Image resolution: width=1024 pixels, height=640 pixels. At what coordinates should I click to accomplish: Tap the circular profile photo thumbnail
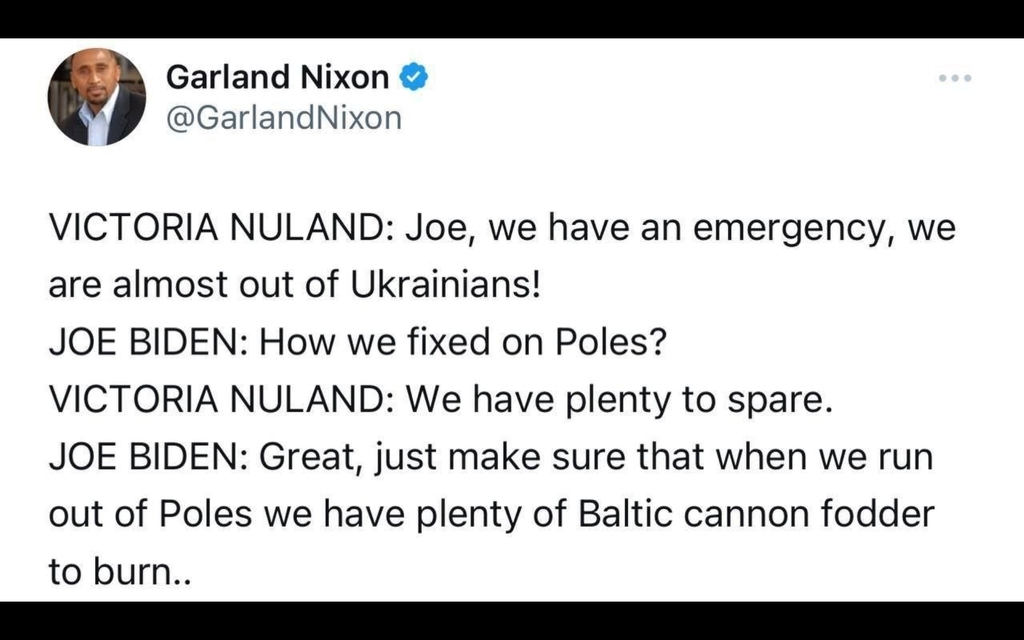pyautogui.click(x=97, y=95)
